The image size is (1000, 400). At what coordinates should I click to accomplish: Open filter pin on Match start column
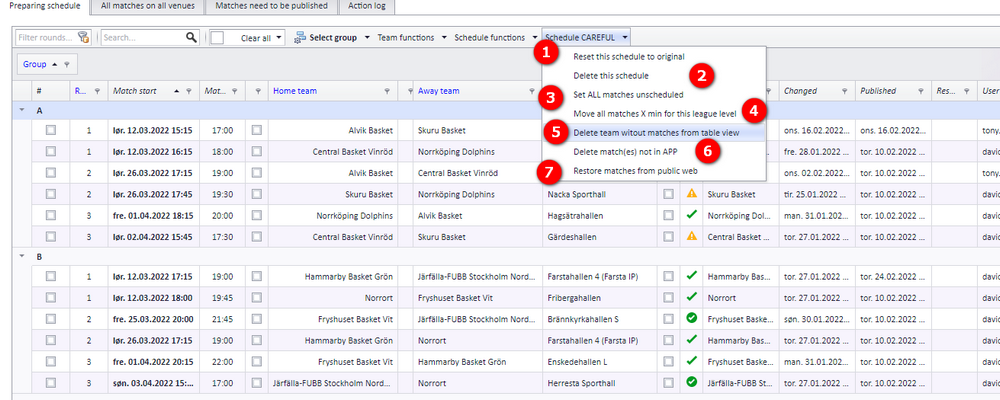click(x=189, y=91)
